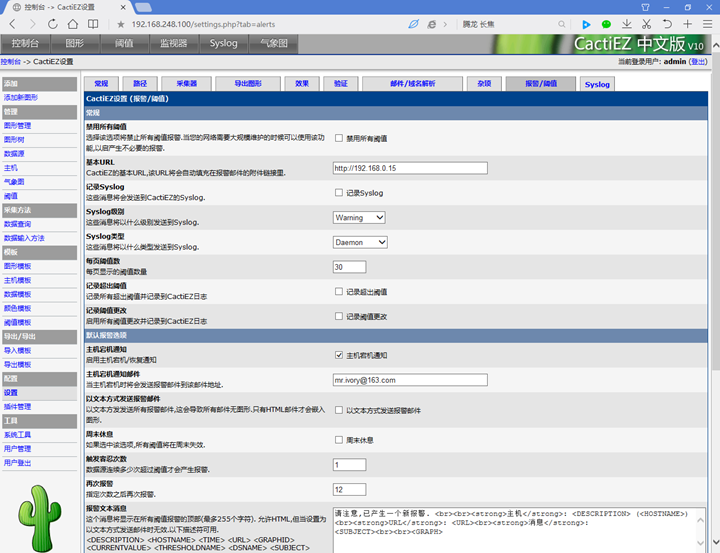Open 数据源 sidebar link

click(14, 153)
